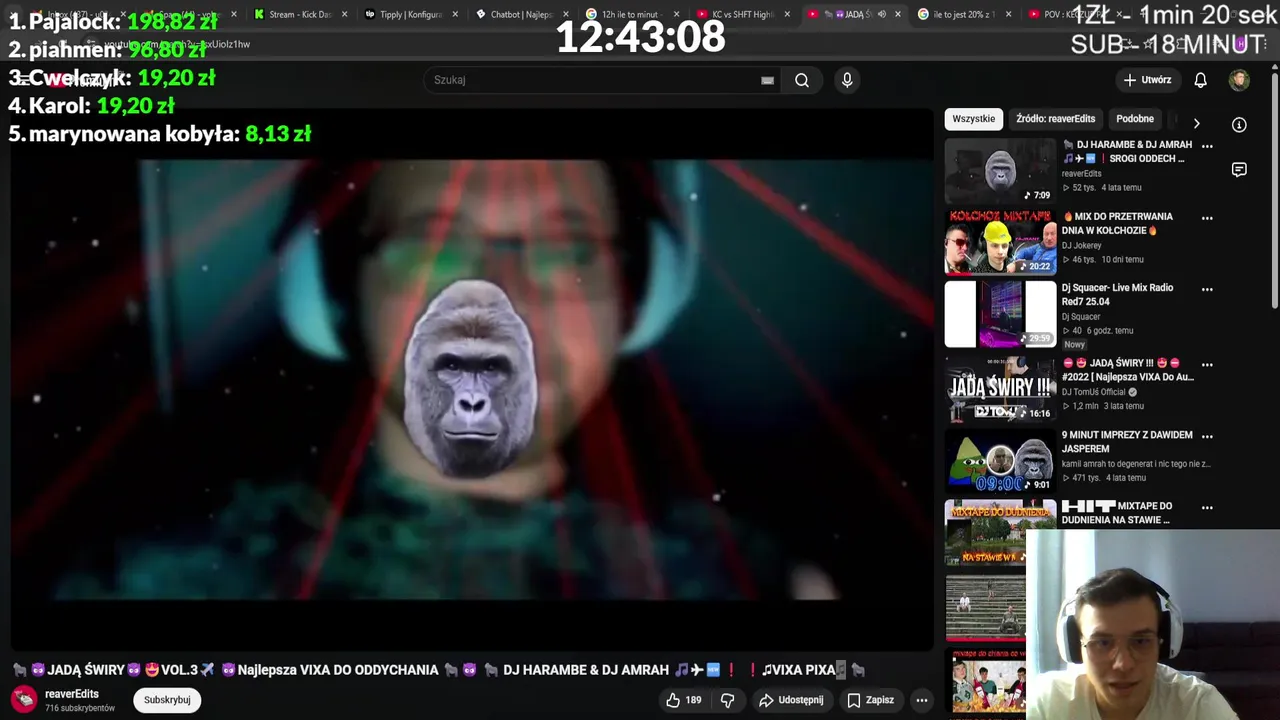The height and width of the screenshot is (720, 1280).
Task: Close the '12h ile to minut' tab
Action: pos(676,15)
